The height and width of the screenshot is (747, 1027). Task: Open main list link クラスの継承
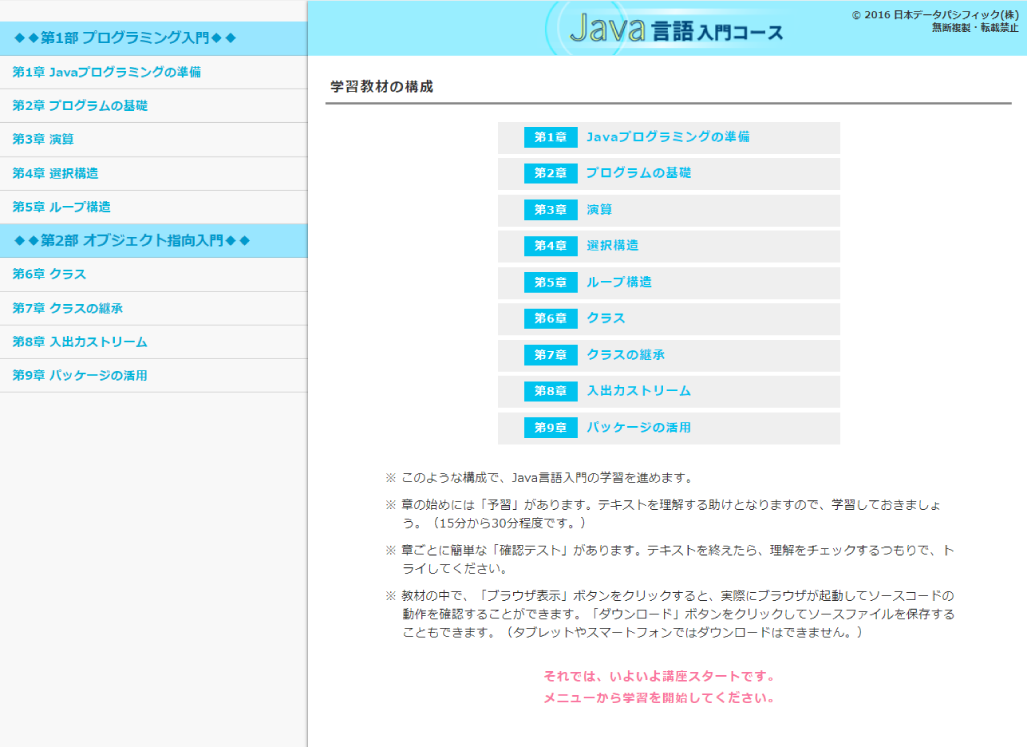(x=626, y=355)
